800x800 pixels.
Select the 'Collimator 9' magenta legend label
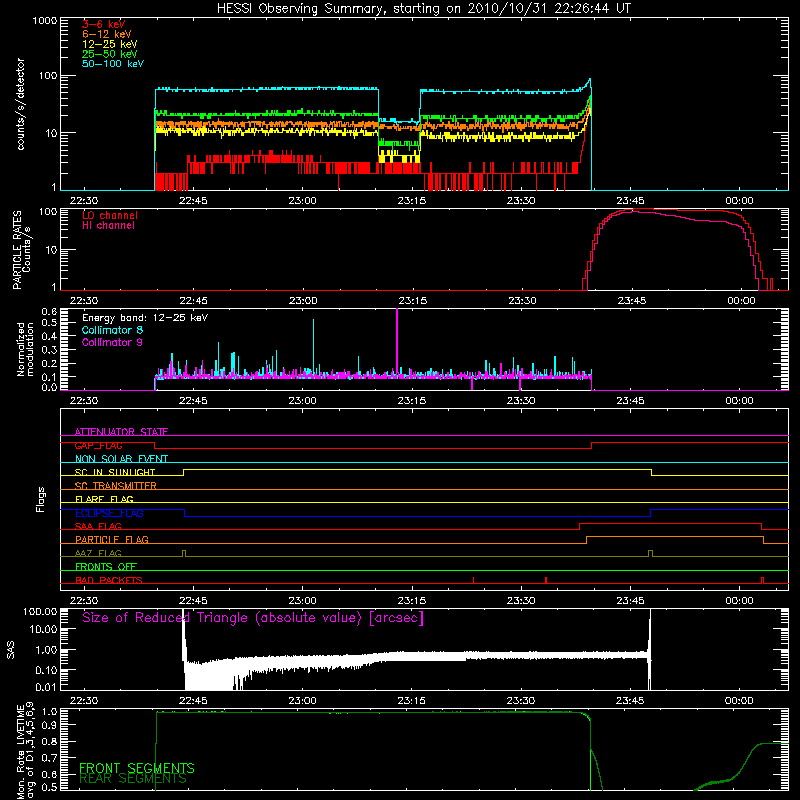coord(112,342)
